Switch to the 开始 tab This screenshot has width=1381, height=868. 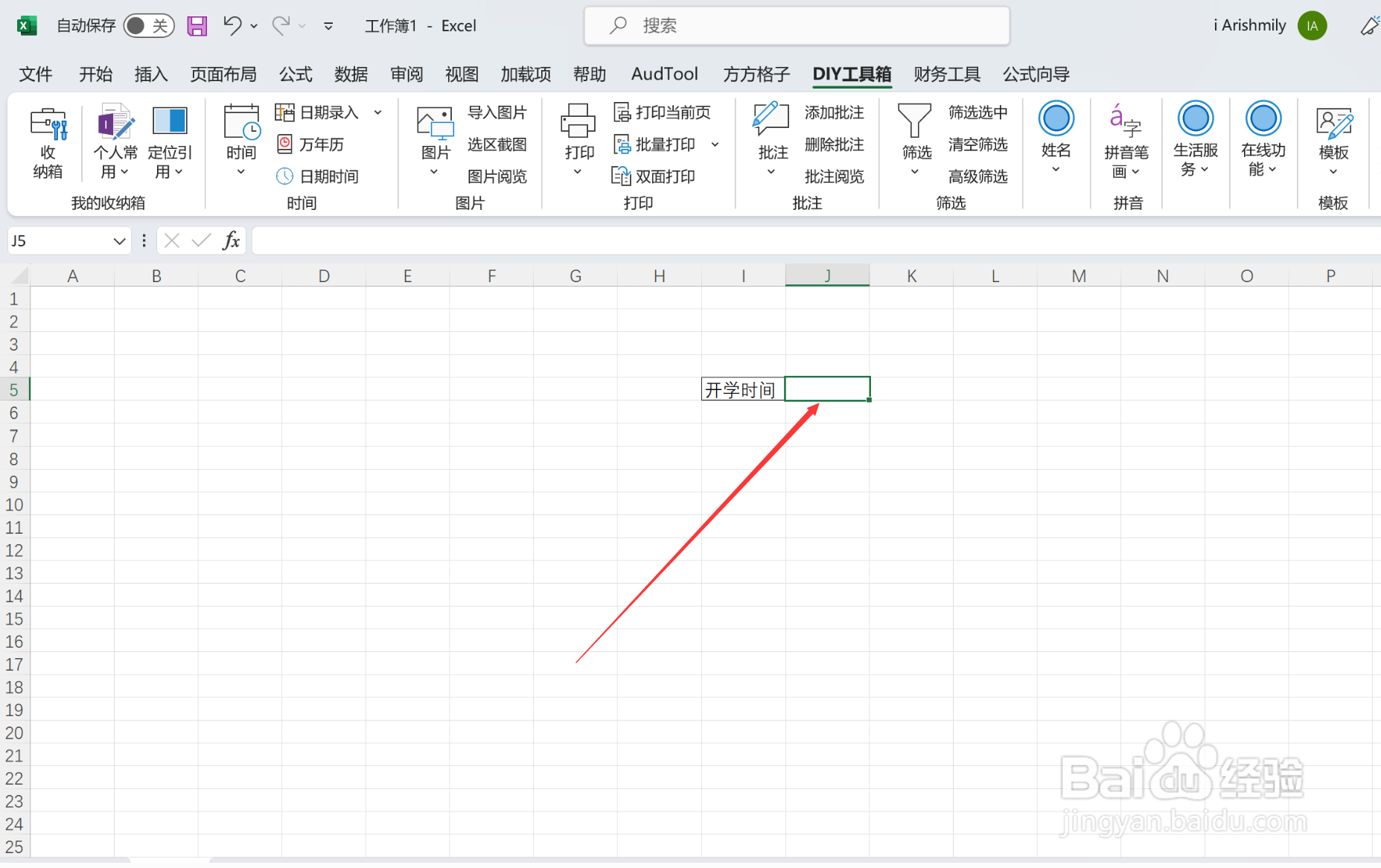pyautogui.click(x=96, y=74)
